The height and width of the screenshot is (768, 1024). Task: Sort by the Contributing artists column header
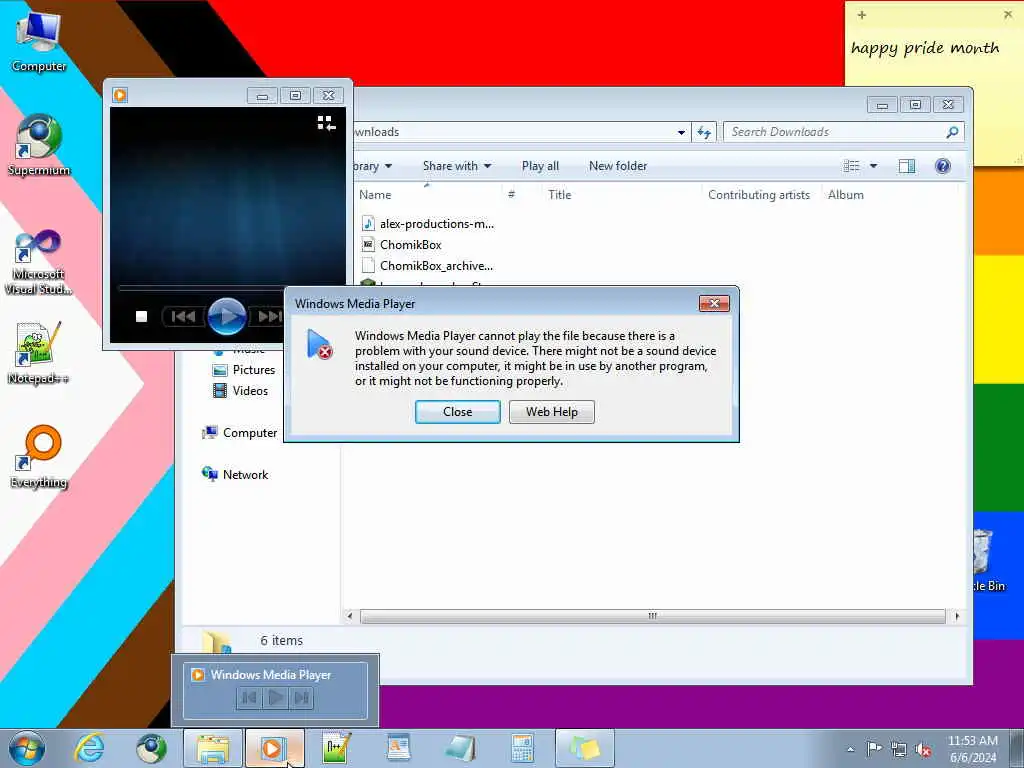pyautogui.click(x=759, y=195)
